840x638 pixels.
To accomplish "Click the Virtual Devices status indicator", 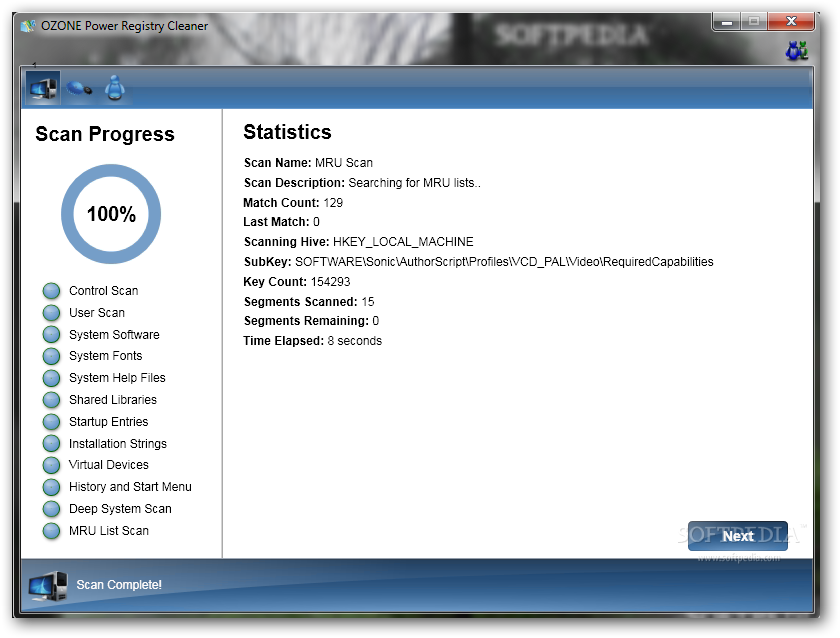I will tap(51, 465).
